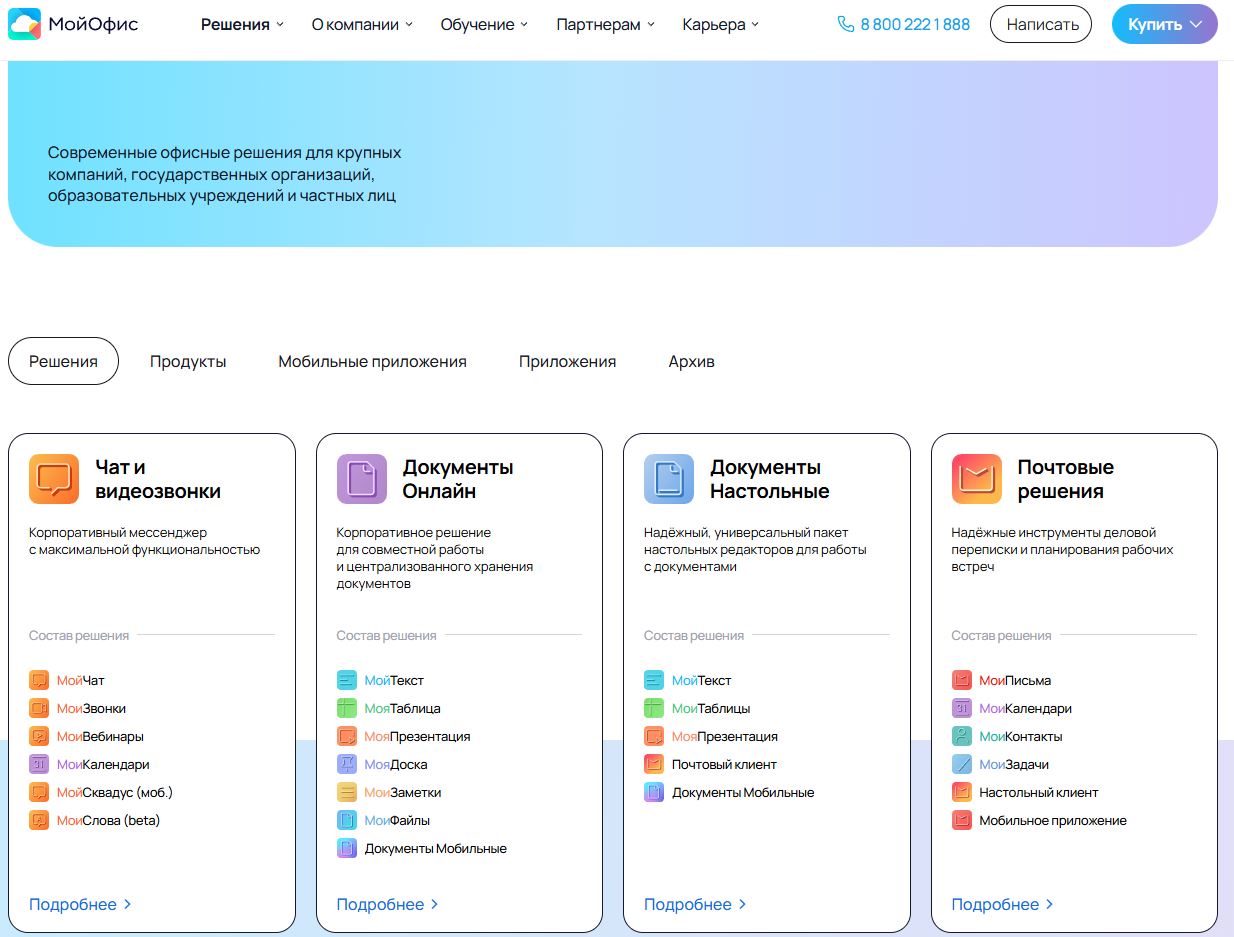The height and width of the screenshot is (937, 1234).
Task: Open the Почтовые решения card title
Action: (1065, 479)
